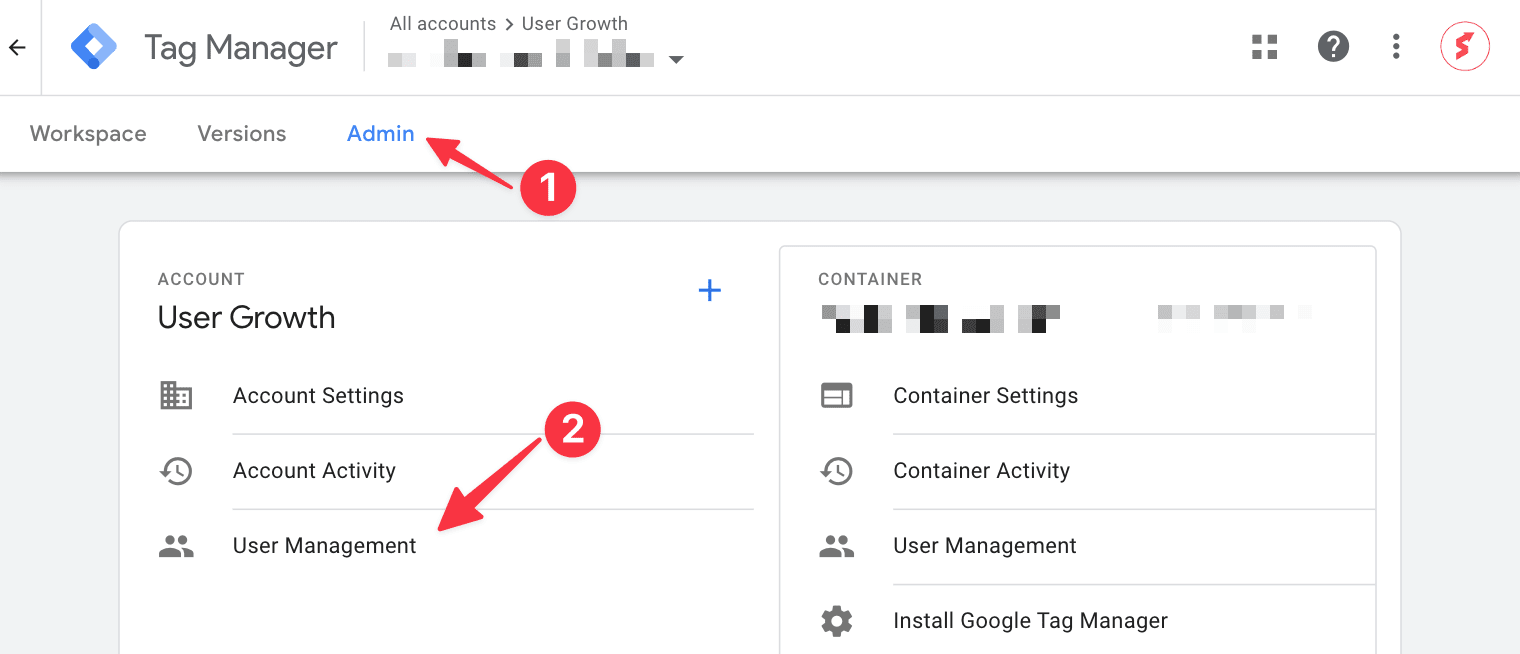Open the Help question mark icon

pos(1333,46)
